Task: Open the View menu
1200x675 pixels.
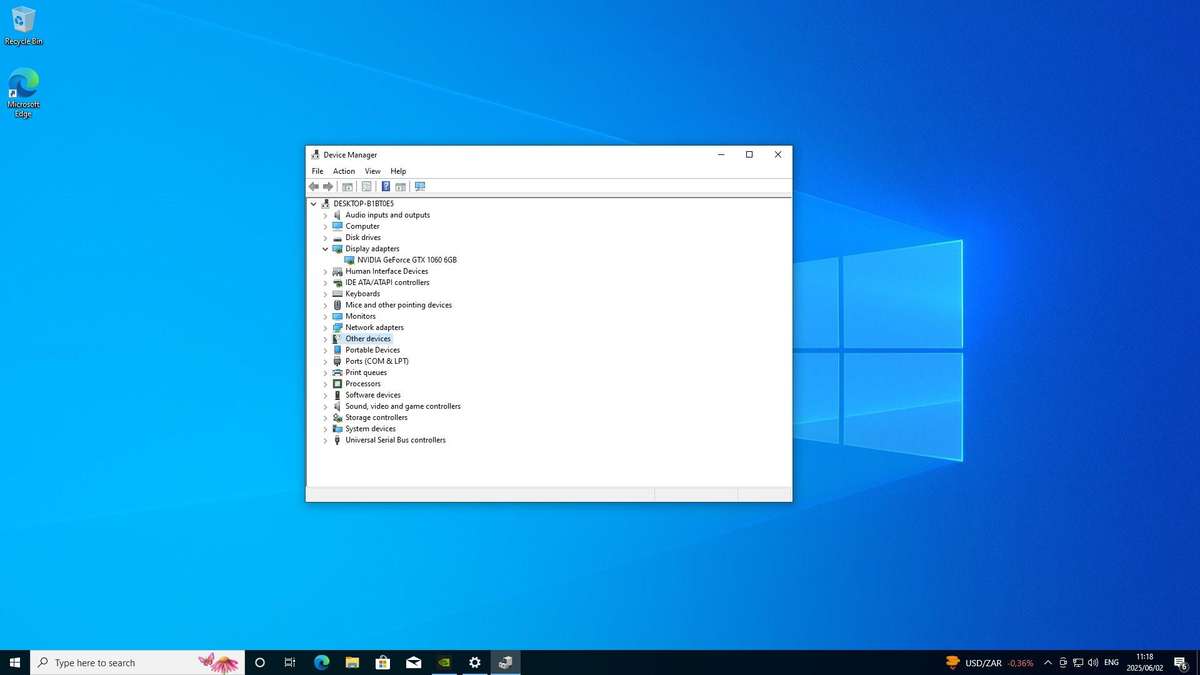Action: tap(372, 171)
